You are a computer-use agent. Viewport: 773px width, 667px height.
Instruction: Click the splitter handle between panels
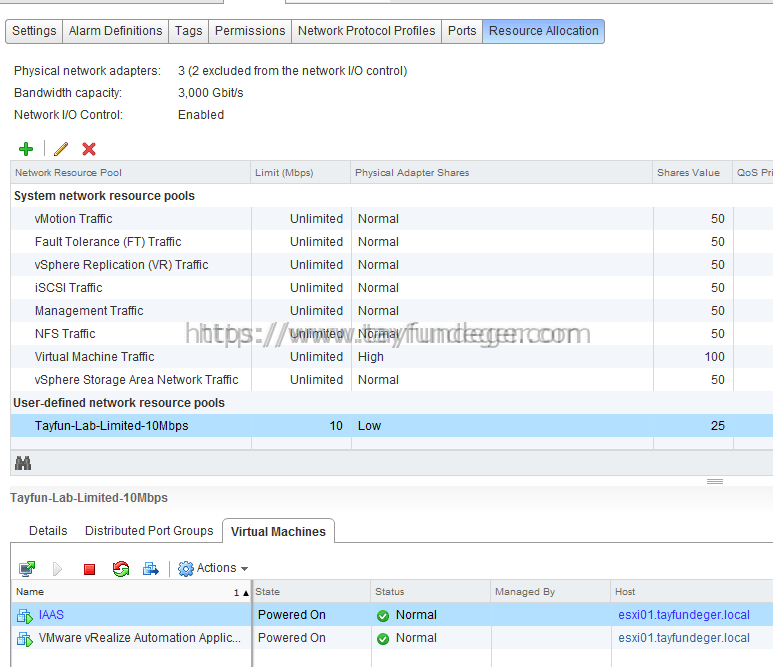pyautogui.click(x=715, y=481)
